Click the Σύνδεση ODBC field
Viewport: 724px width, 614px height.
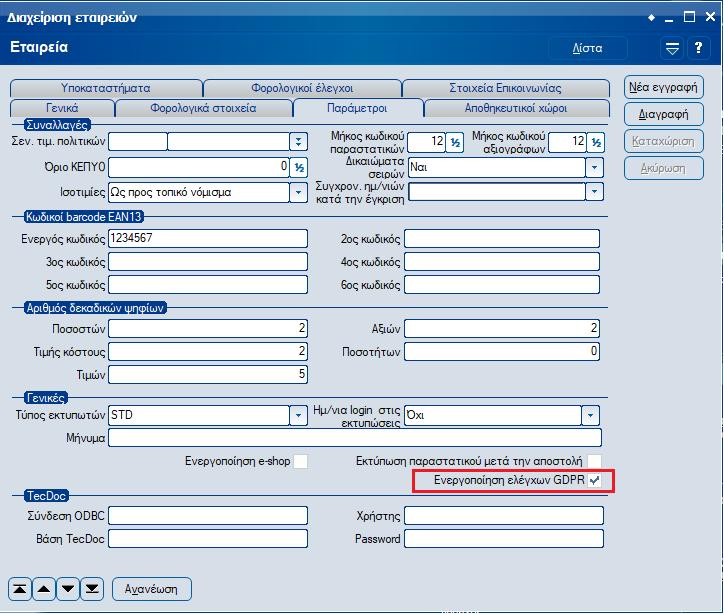[208, 516]
